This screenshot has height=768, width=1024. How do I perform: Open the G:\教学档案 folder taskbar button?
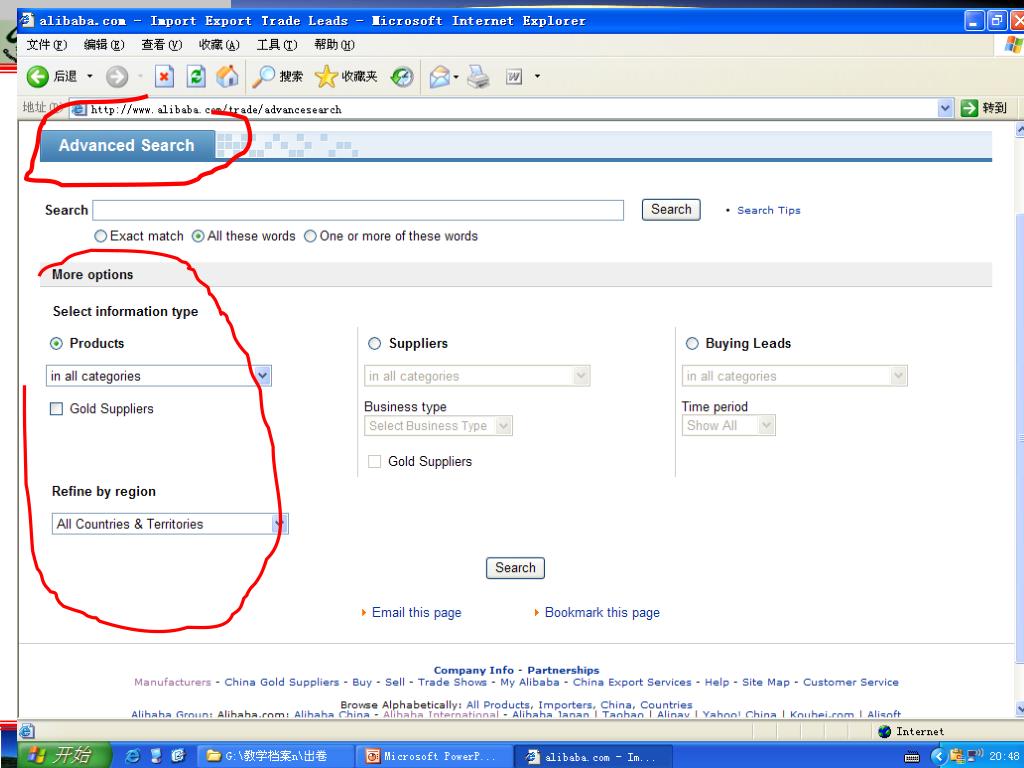click(274, 756)
